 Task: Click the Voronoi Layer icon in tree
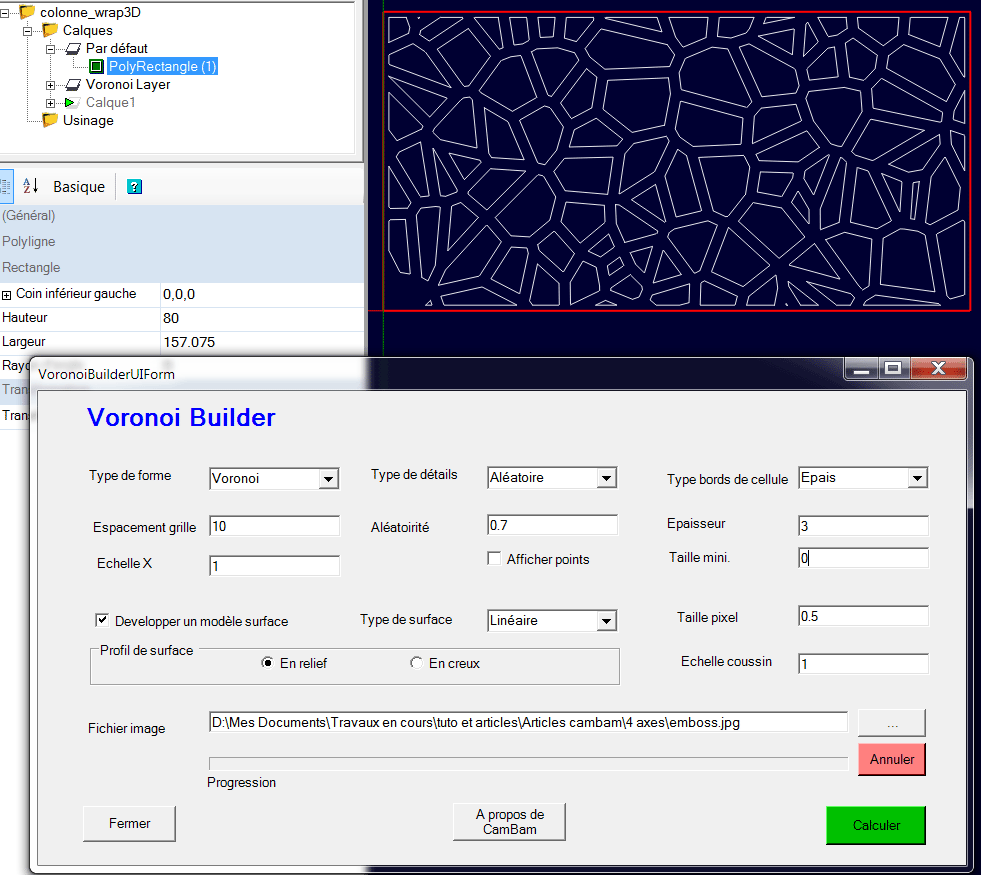tap(73, 85)
